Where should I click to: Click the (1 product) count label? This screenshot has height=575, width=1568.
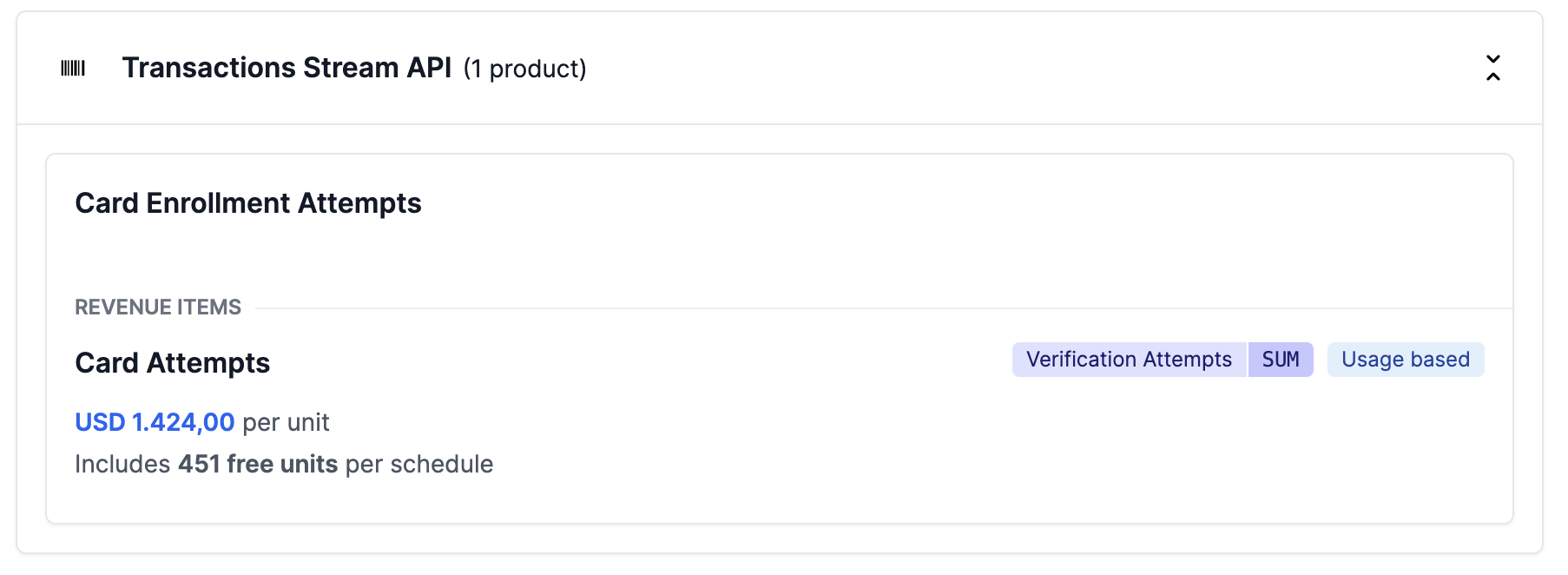[524, 69]
